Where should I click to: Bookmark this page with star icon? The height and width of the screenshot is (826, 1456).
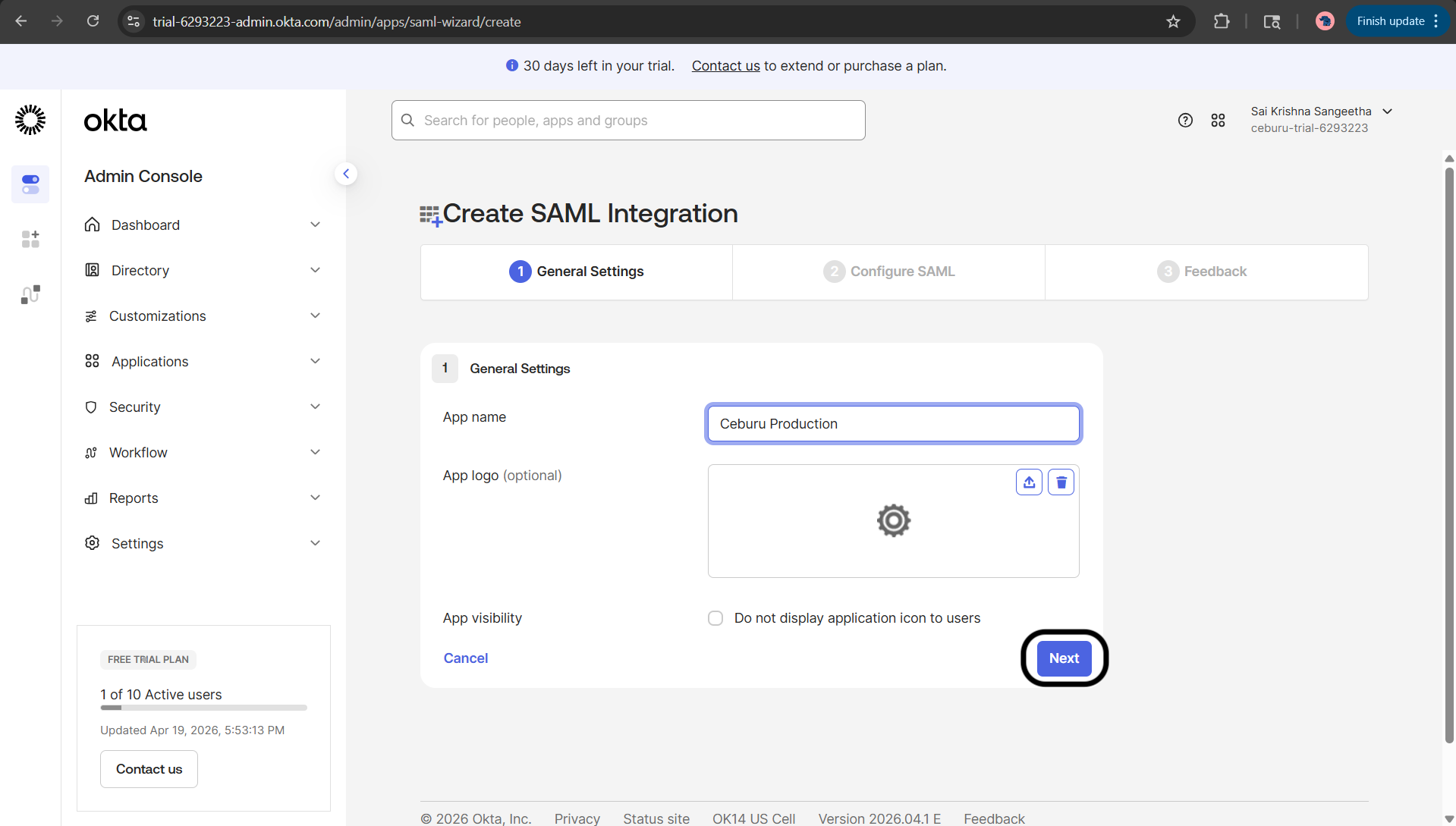1173,21
